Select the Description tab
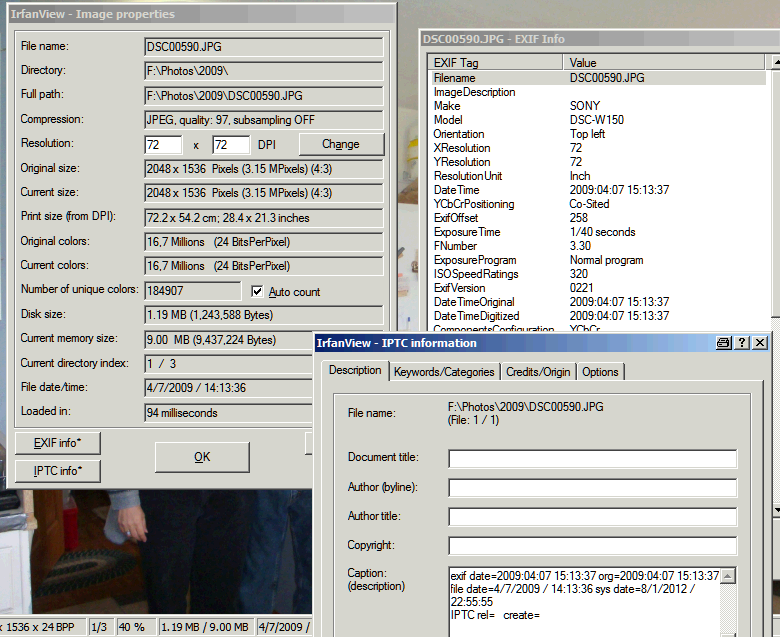Image resolution: width=780 pixels, height=637 pixels. [x=355, y=370]
